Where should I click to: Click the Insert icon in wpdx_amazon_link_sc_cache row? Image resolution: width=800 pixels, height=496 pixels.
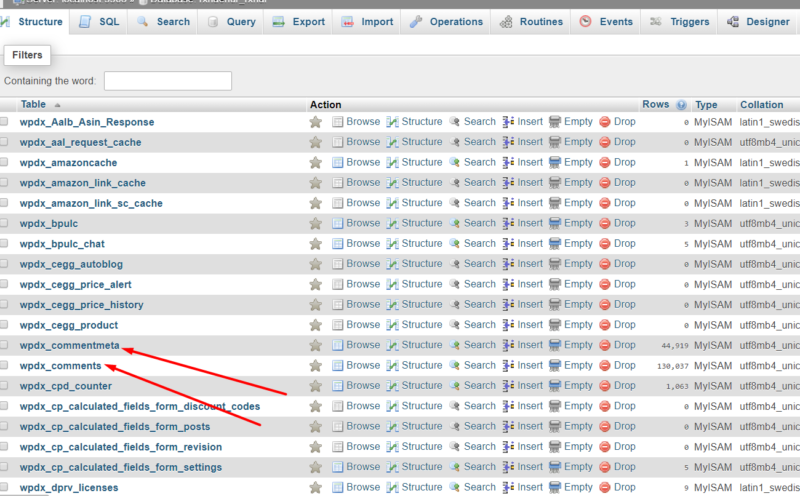click(508, 203)
